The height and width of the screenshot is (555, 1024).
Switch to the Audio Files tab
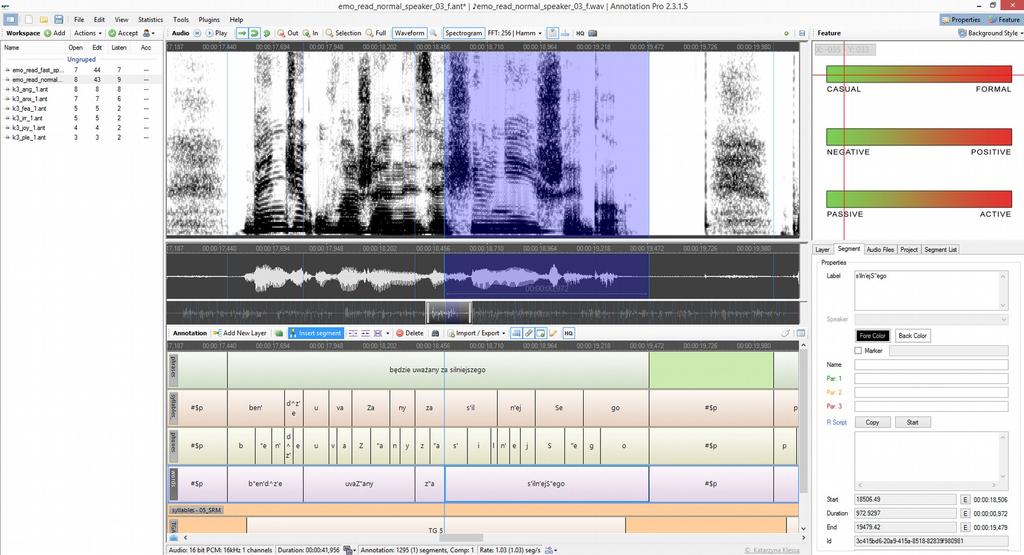coord(880,249)
